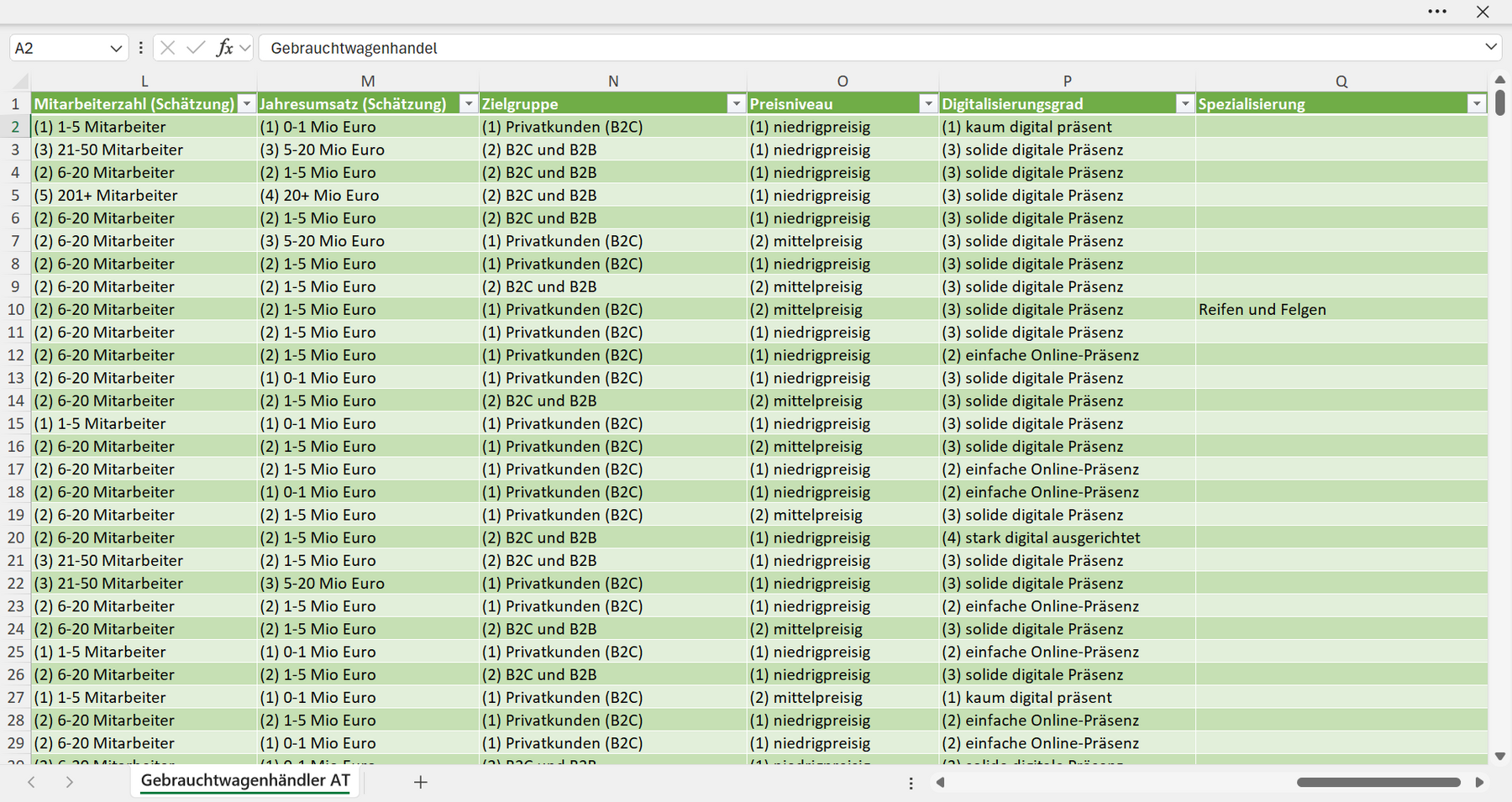
Task: Select column P header
Action: click(1067, 81)
